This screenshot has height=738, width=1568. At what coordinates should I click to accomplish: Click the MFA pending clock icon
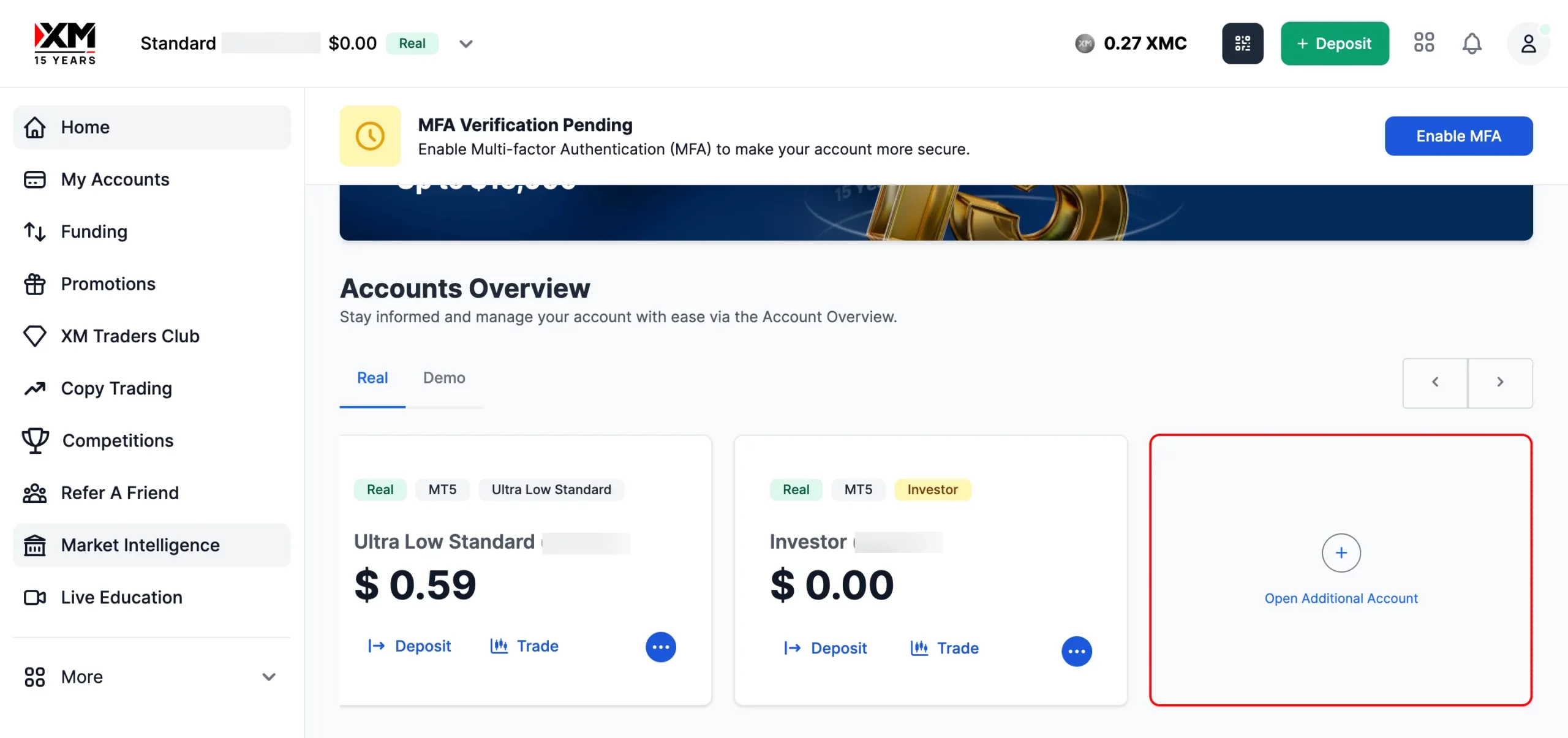pyautogui.click(x=370, y=136)
